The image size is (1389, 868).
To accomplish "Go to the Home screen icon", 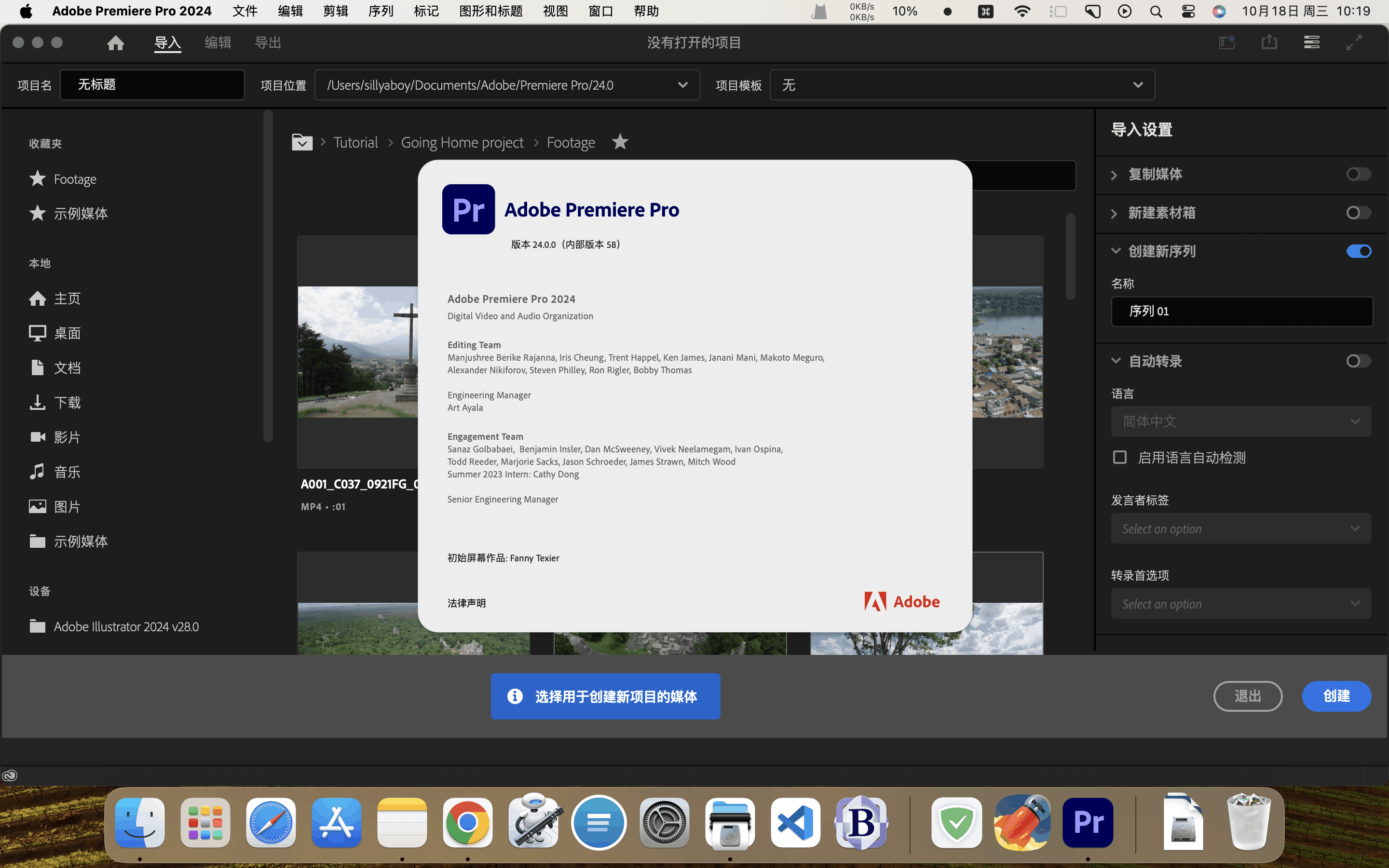I will point(115,42).
